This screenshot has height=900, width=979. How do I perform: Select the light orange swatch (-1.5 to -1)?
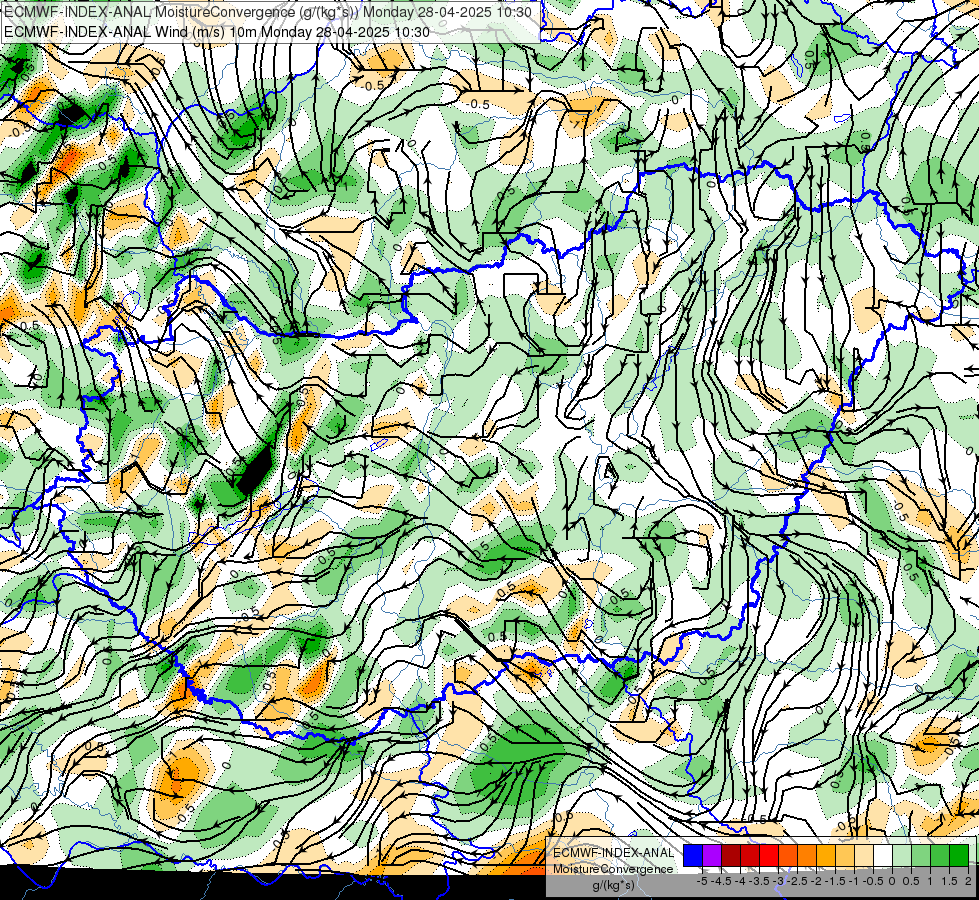tap(845, 856)
